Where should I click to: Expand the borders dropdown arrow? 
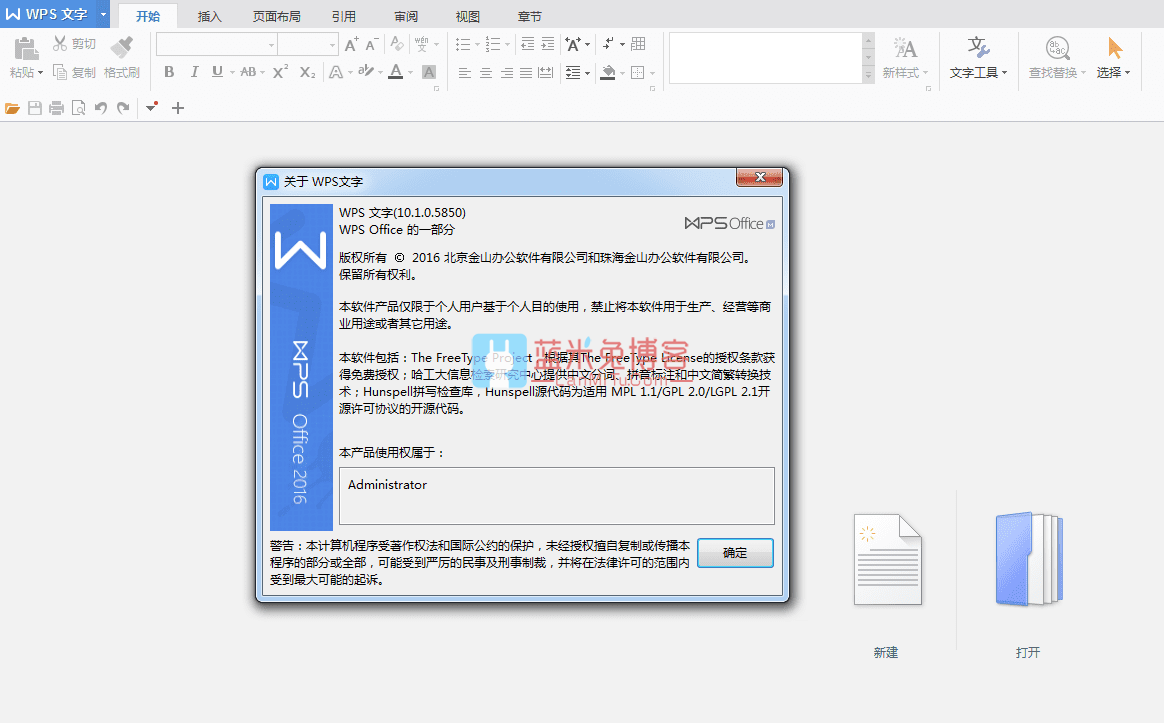652,73
